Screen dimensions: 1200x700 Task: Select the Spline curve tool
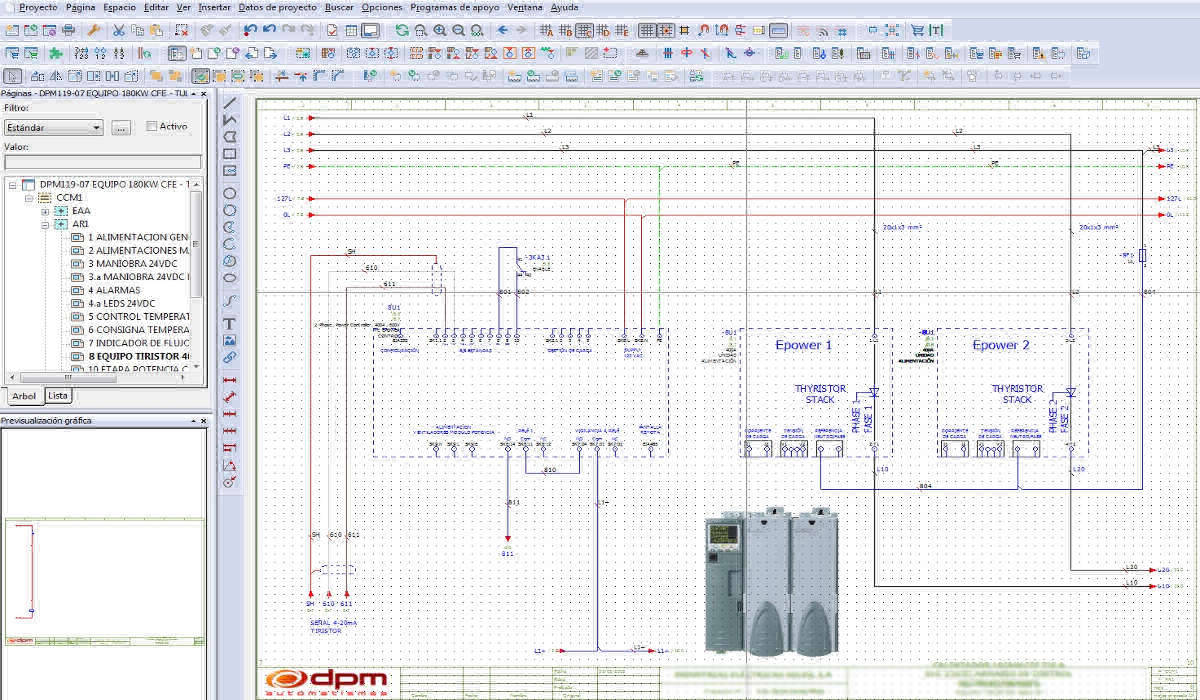[230, 300]
